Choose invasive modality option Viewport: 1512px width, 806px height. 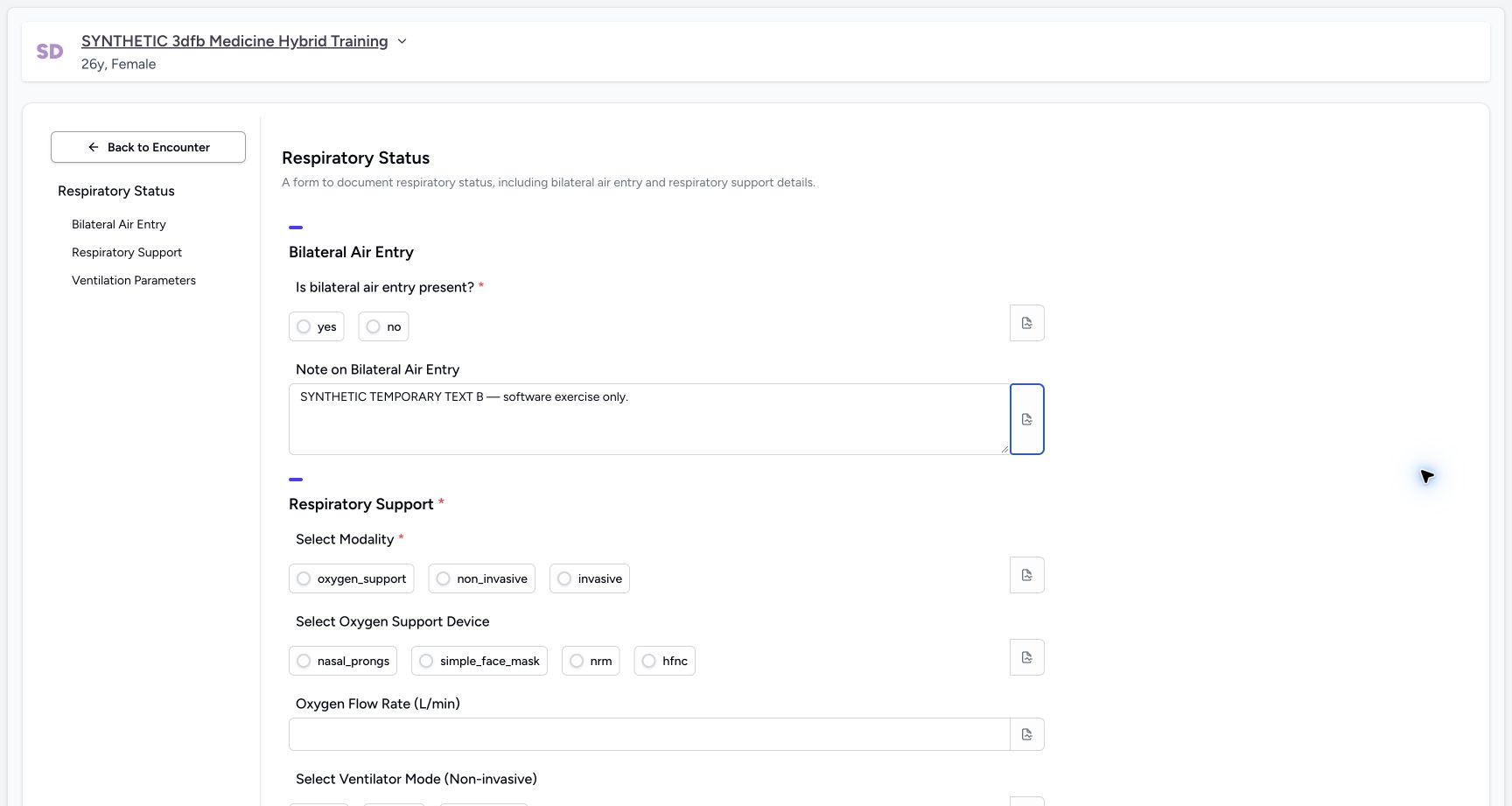pyautogui.click(x=590, y=578)
